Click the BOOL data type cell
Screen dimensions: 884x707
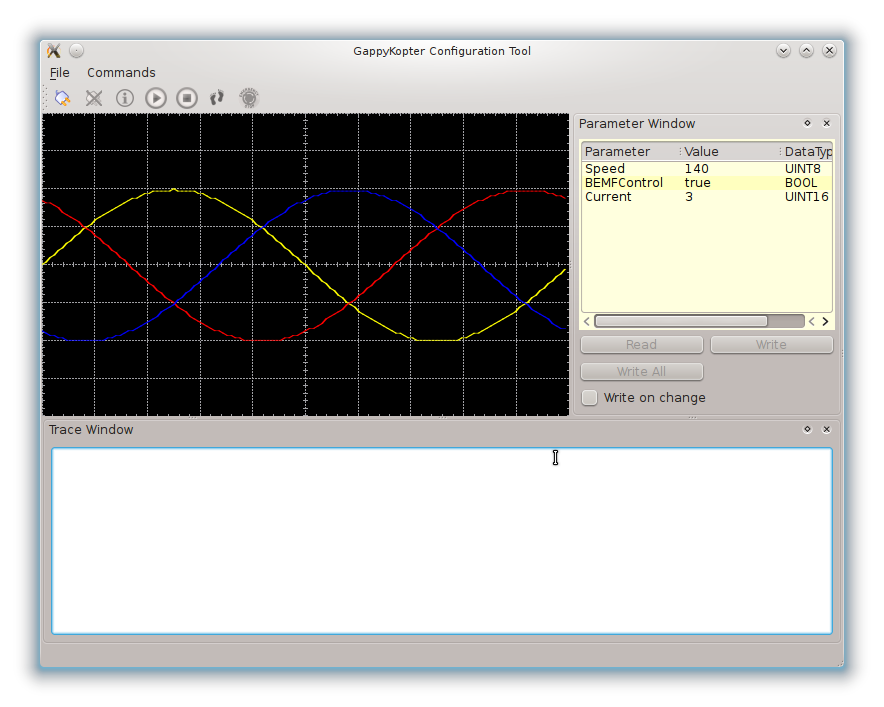click(801, 183)
